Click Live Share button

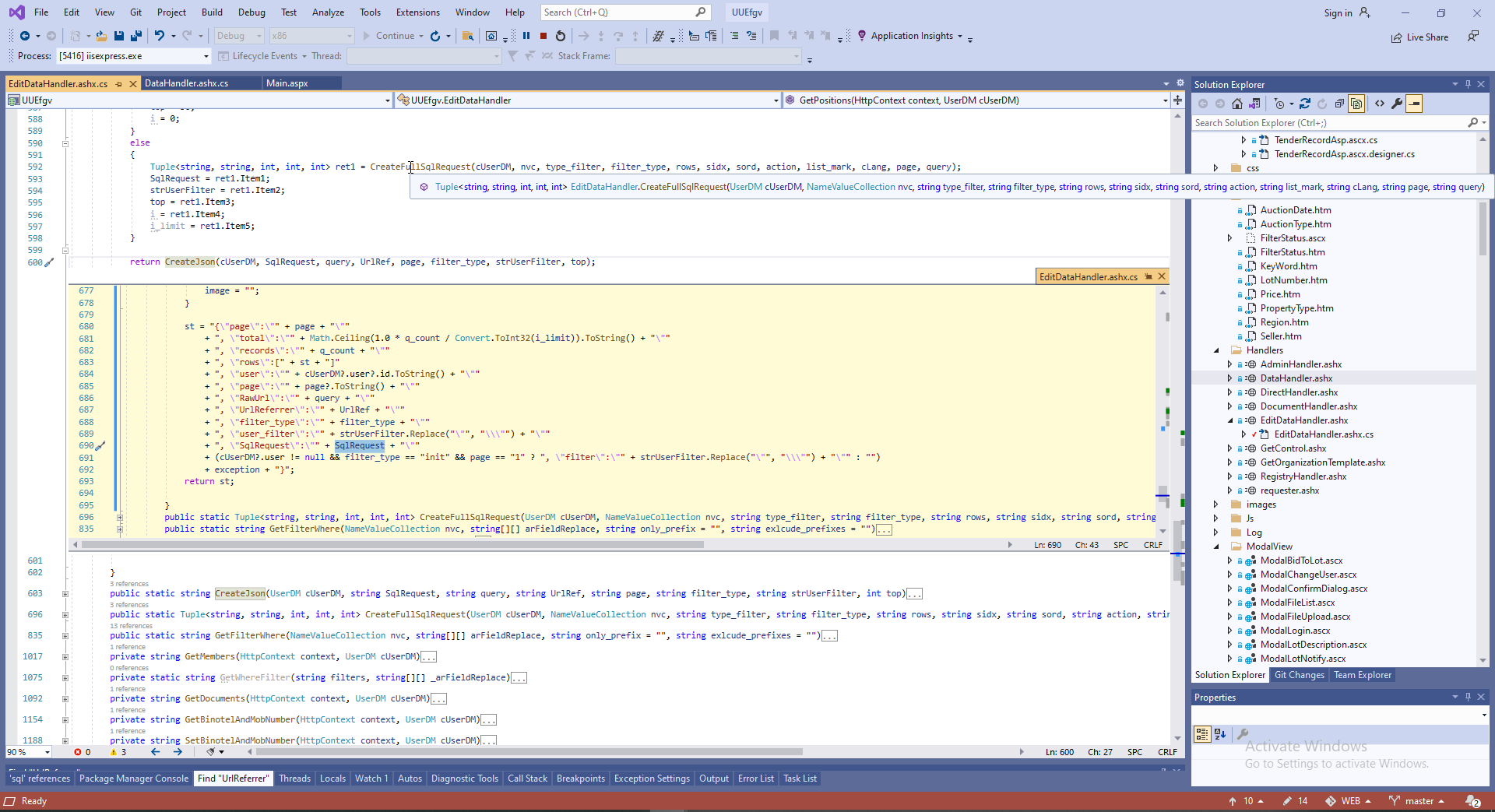tap(1419, 37)
